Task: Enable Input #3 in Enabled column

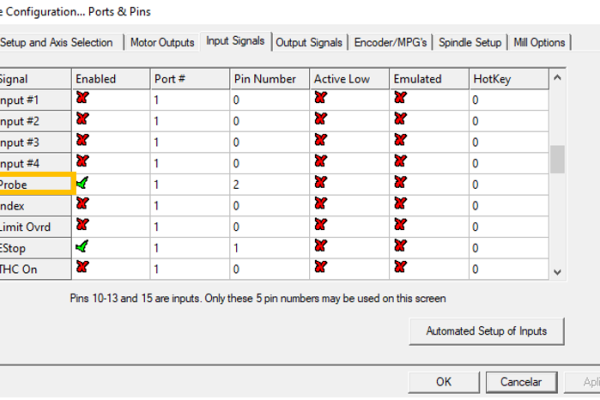Action: coord(82,141)
